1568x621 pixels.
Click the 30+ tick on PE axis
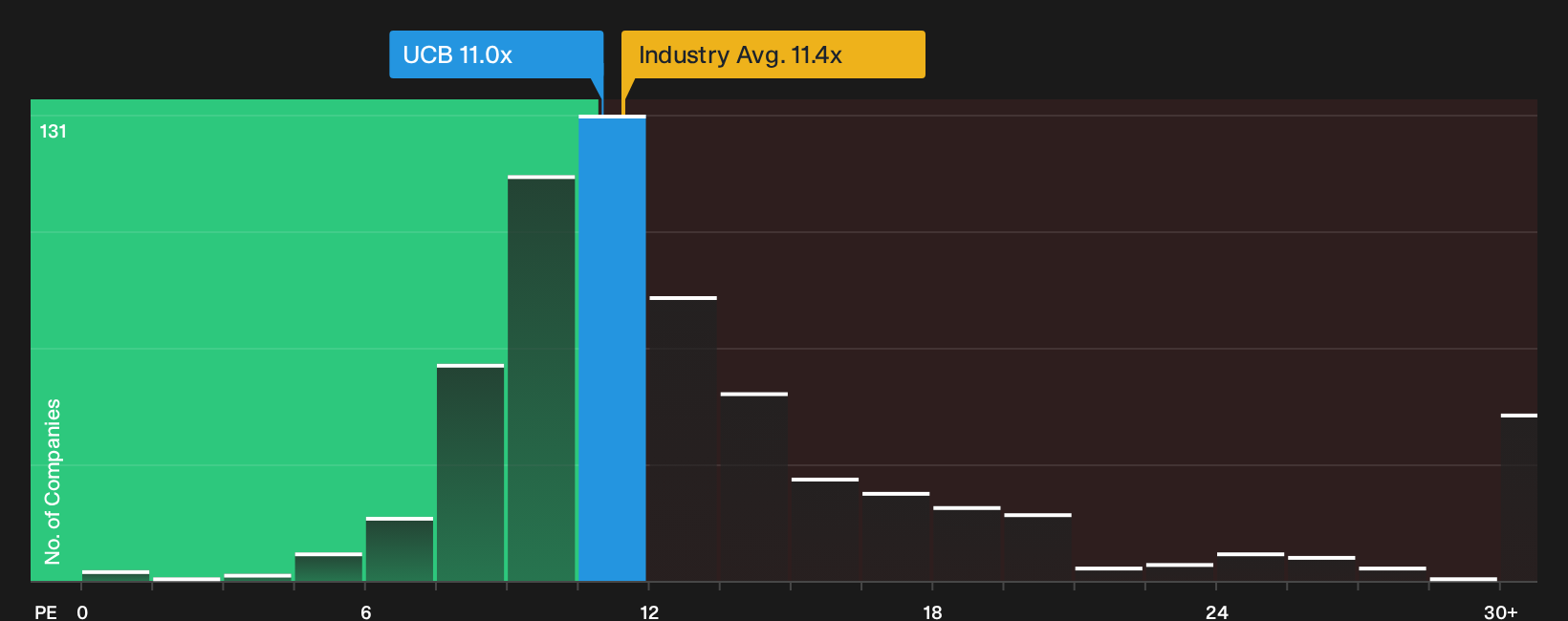click(1500, 612)
